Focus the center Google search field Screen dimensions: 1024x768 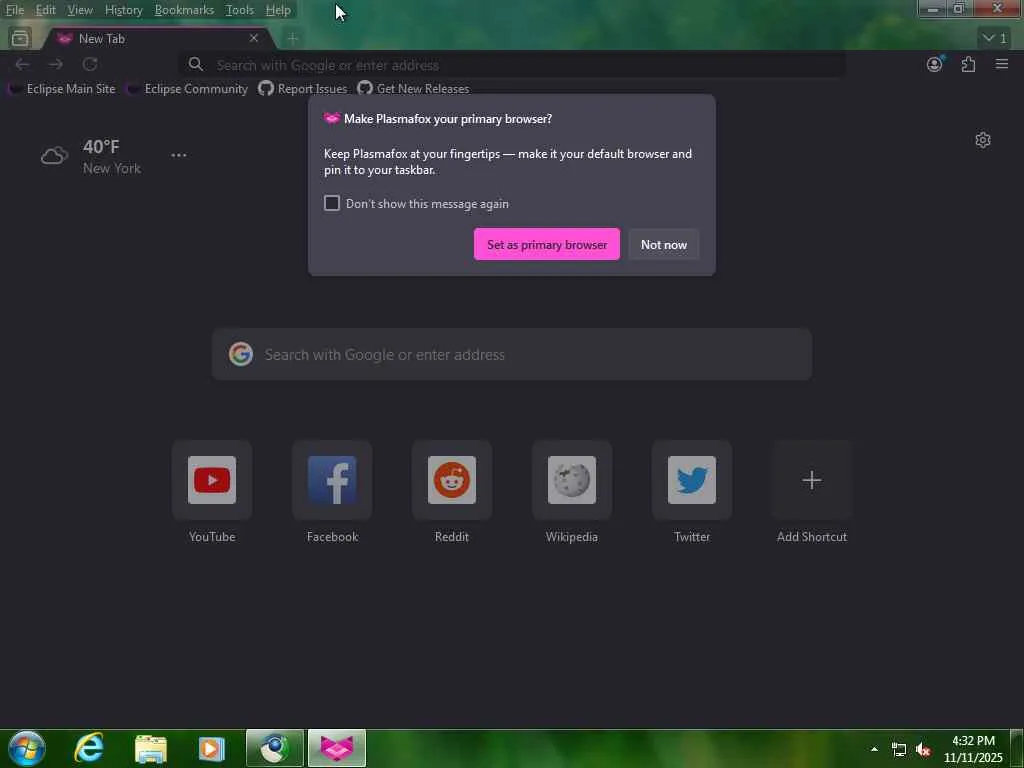point(512,354)
